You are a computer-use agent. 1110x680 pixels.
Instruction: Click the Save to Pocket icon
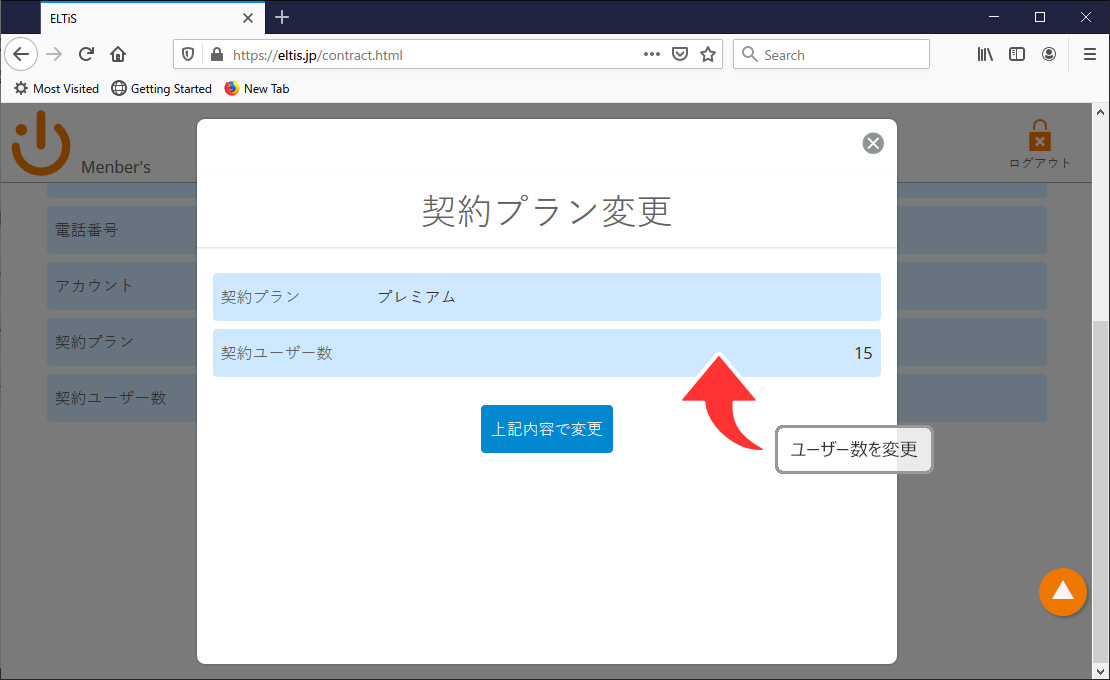click(x=680, y=54)
